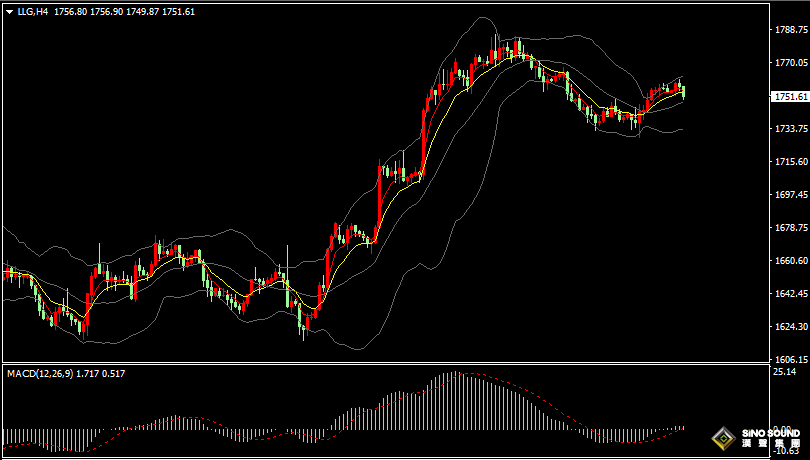Image resolution: width=810 pixels, height=460 pixels.
Task: Click the tall red candle near 1715.60
Action: 380,200
